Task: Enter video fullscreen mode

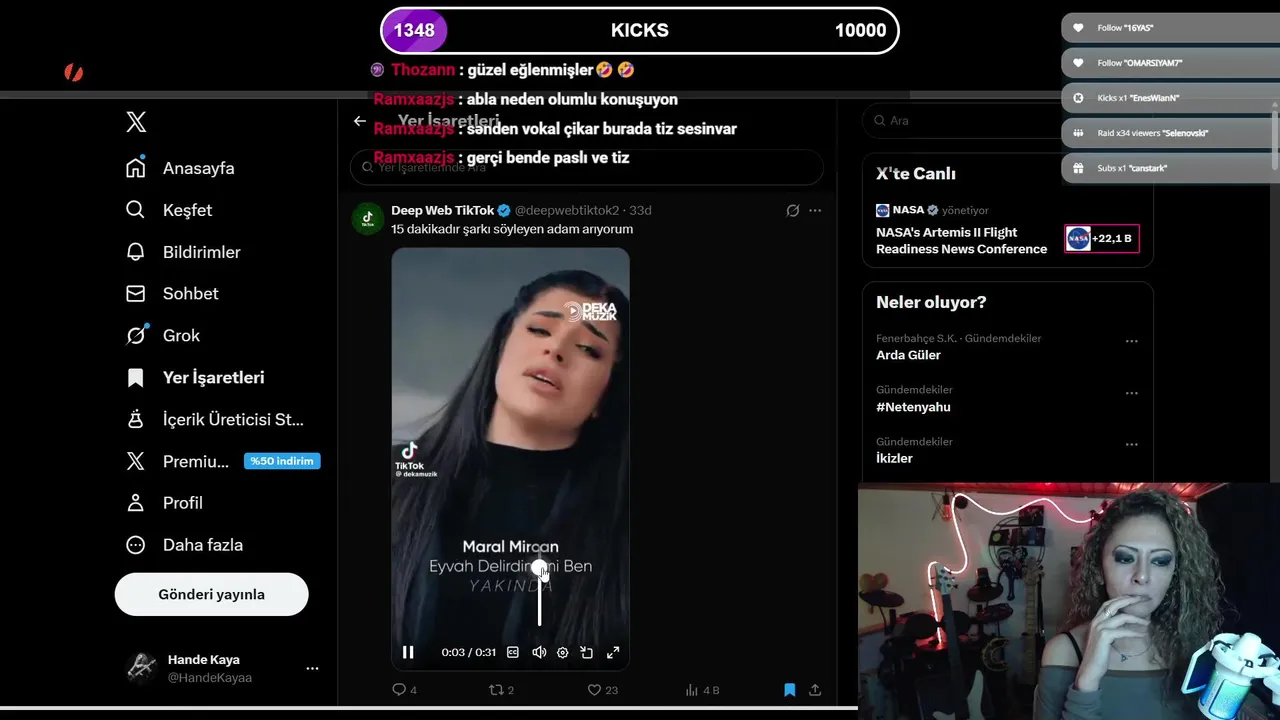Action: pos(613,652)
